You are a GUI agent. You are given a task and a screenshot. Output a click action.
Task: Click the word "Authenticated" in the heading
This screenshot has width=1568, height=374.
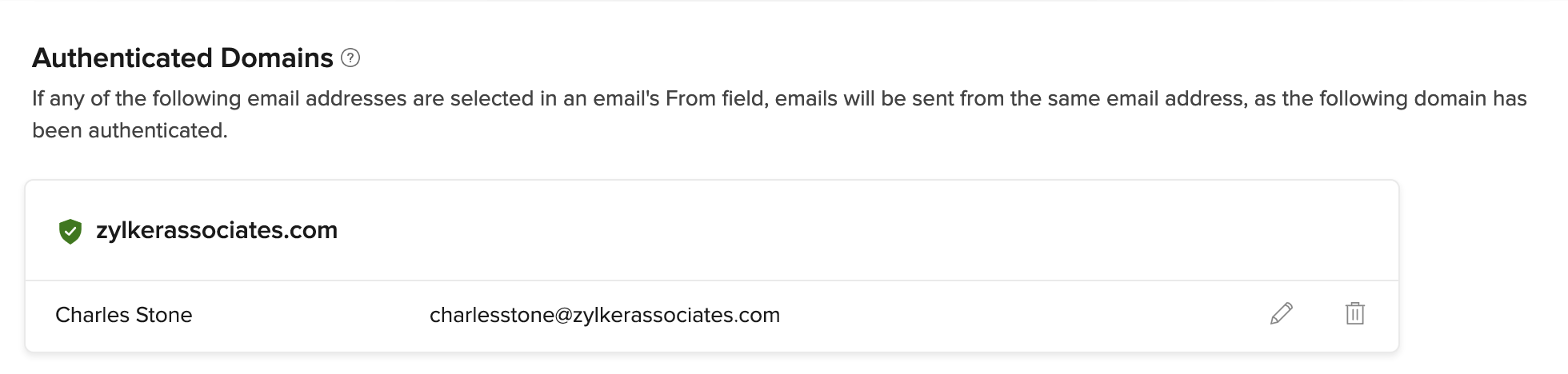(122, 58)
